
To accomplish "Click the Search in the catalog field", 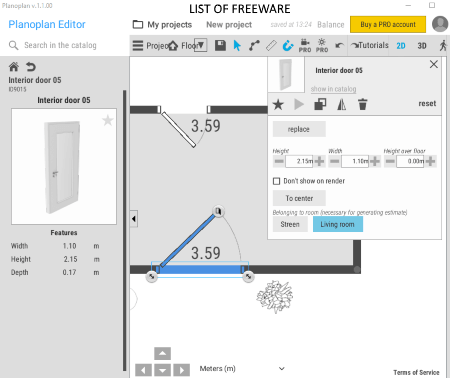I will click(x=60, y=45).
